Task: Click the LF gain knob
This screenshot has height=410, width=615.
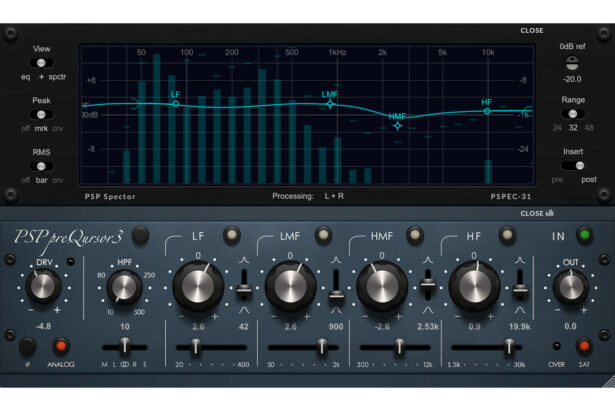Action: pos(198,286)
